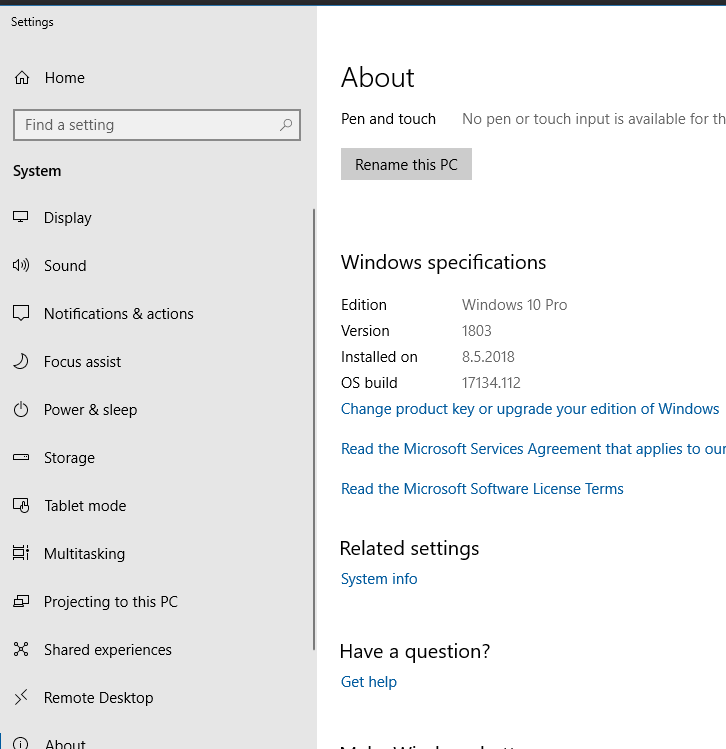Click the Storage drive icon
726x749 pixels.
[x=21, y=458]
